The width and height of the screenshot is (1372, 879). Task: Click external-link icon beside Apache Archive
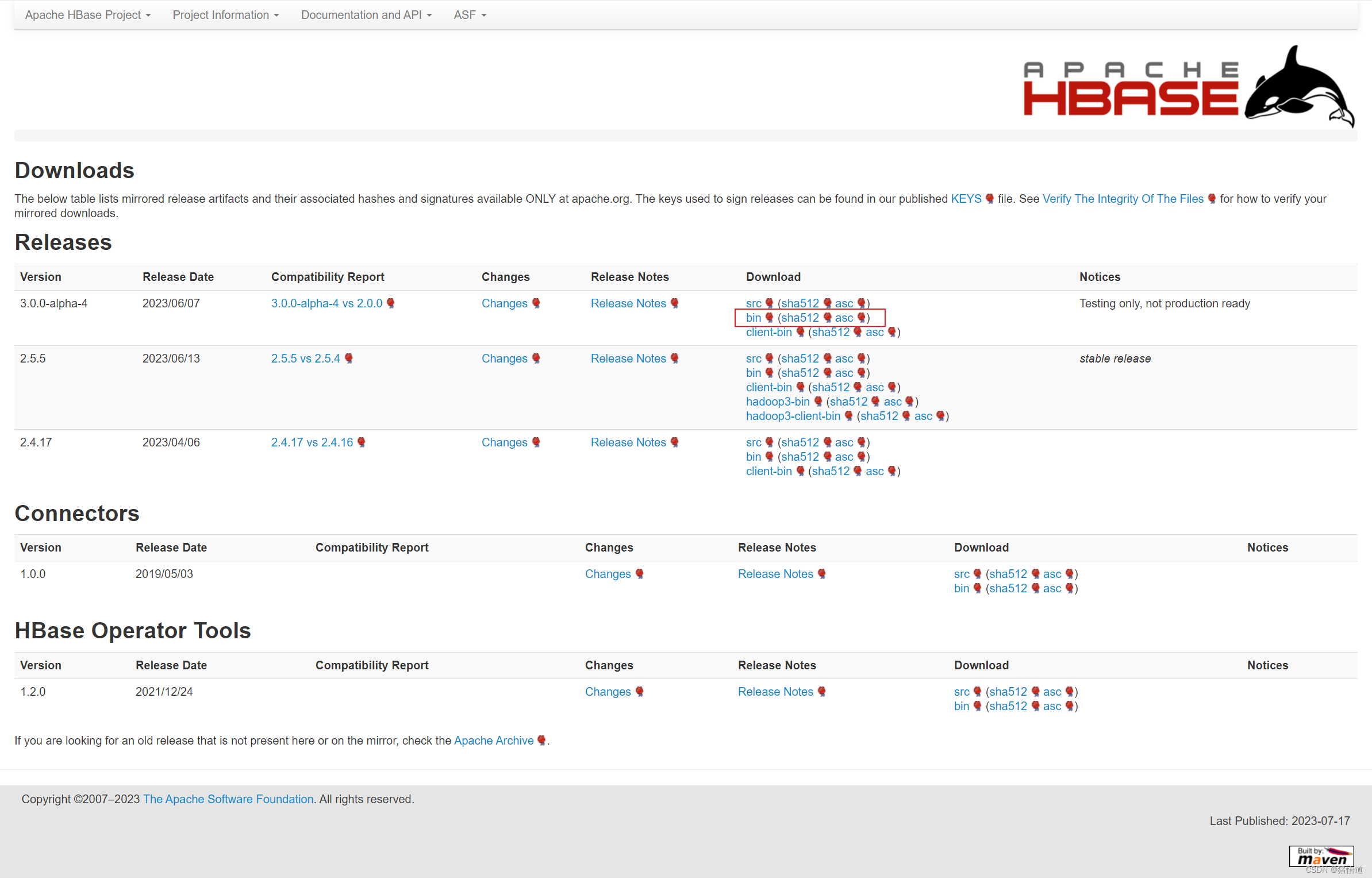point(541,741)
